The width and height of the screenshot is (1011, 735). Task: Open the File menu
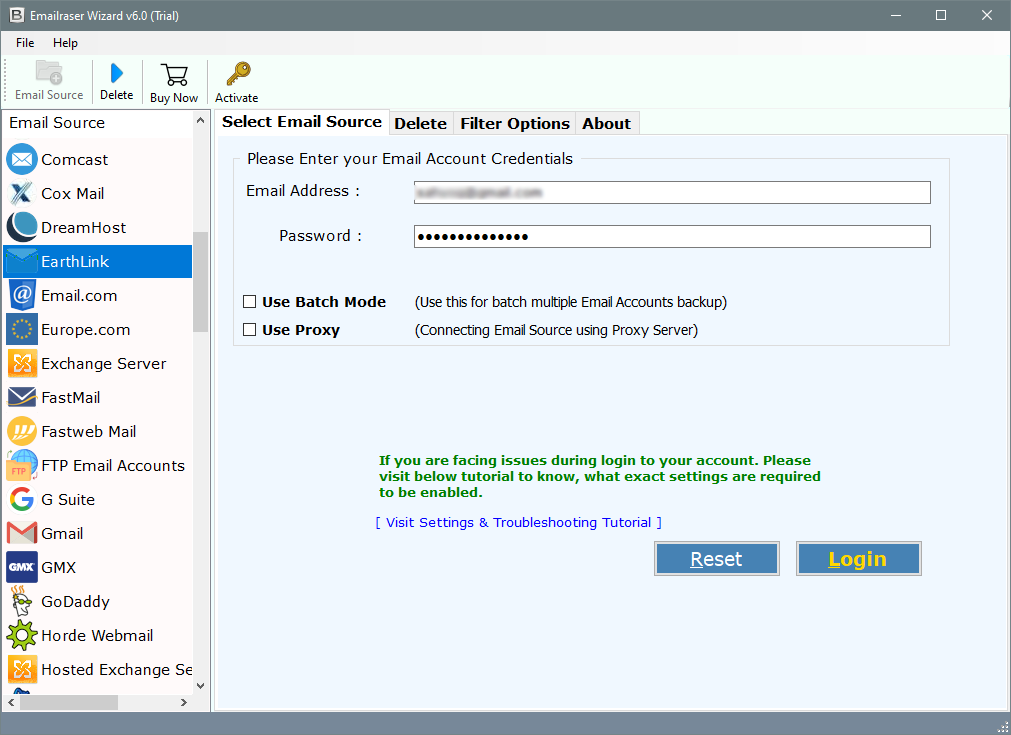[25, 43]
